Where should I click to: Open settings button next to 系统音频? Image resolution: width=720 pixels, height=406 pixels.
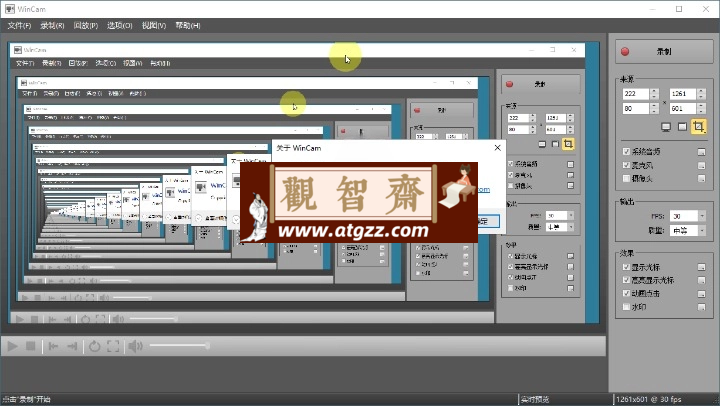(x=701, y=152)
